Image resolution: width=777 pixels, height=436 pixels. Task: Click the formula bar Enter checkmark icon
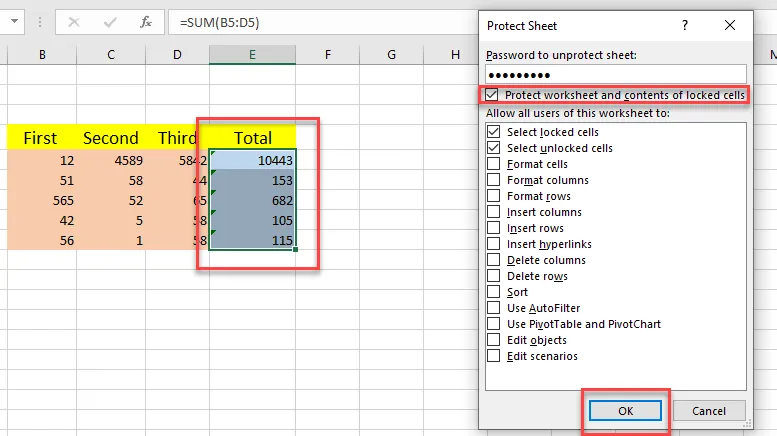pos(111,21)
